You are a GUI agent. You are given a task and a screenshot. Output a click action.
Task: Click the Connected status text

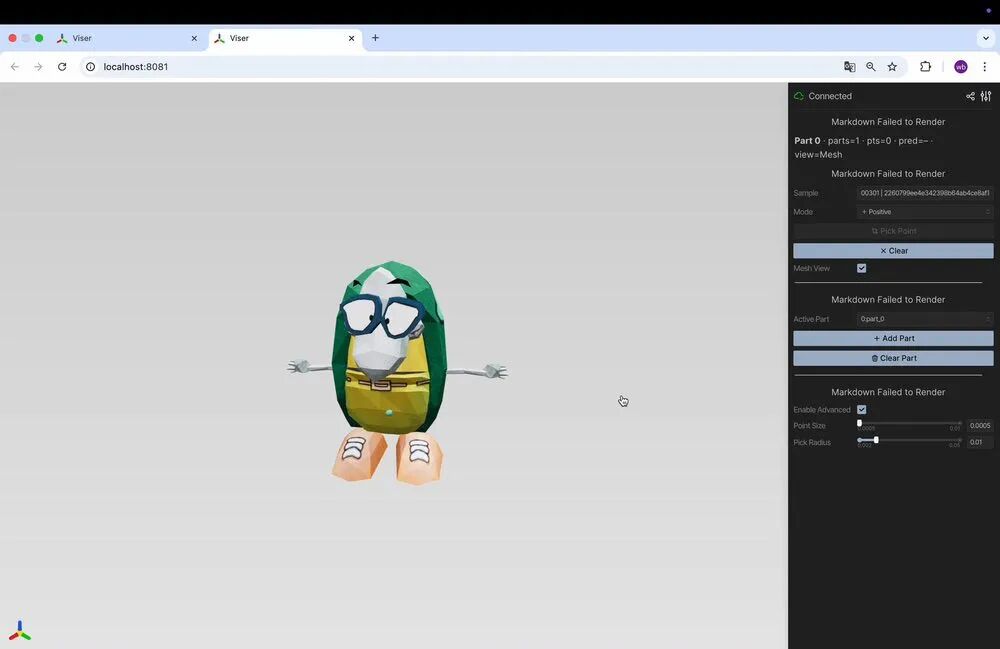click(x=830, y=96)
